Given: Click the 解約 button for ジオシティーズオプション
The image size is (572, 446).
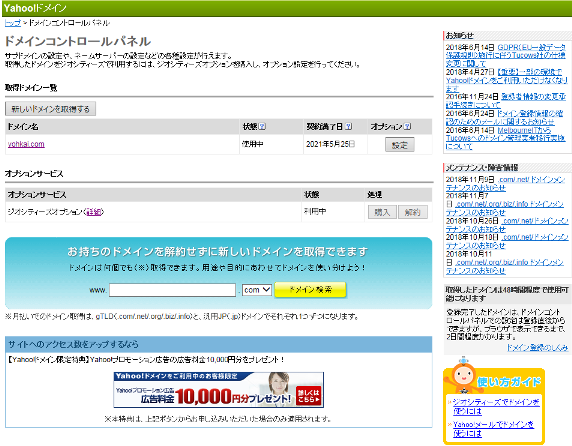Looking at the screenshot, I should click(x=413, y=212).
